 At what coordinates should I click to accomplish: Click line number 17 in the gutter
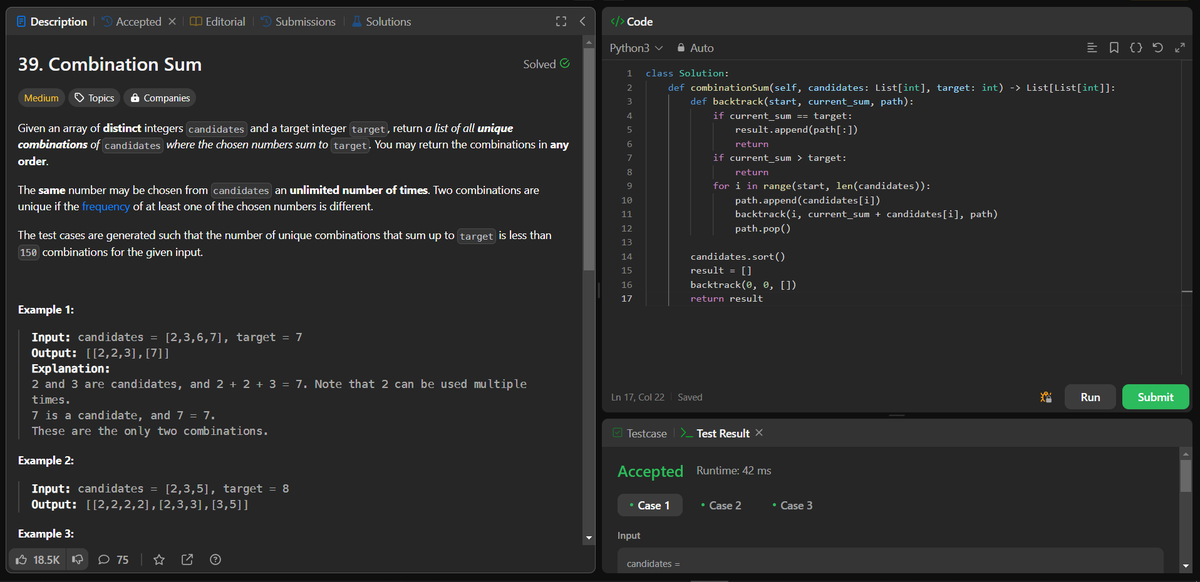(x=628, y=299)
